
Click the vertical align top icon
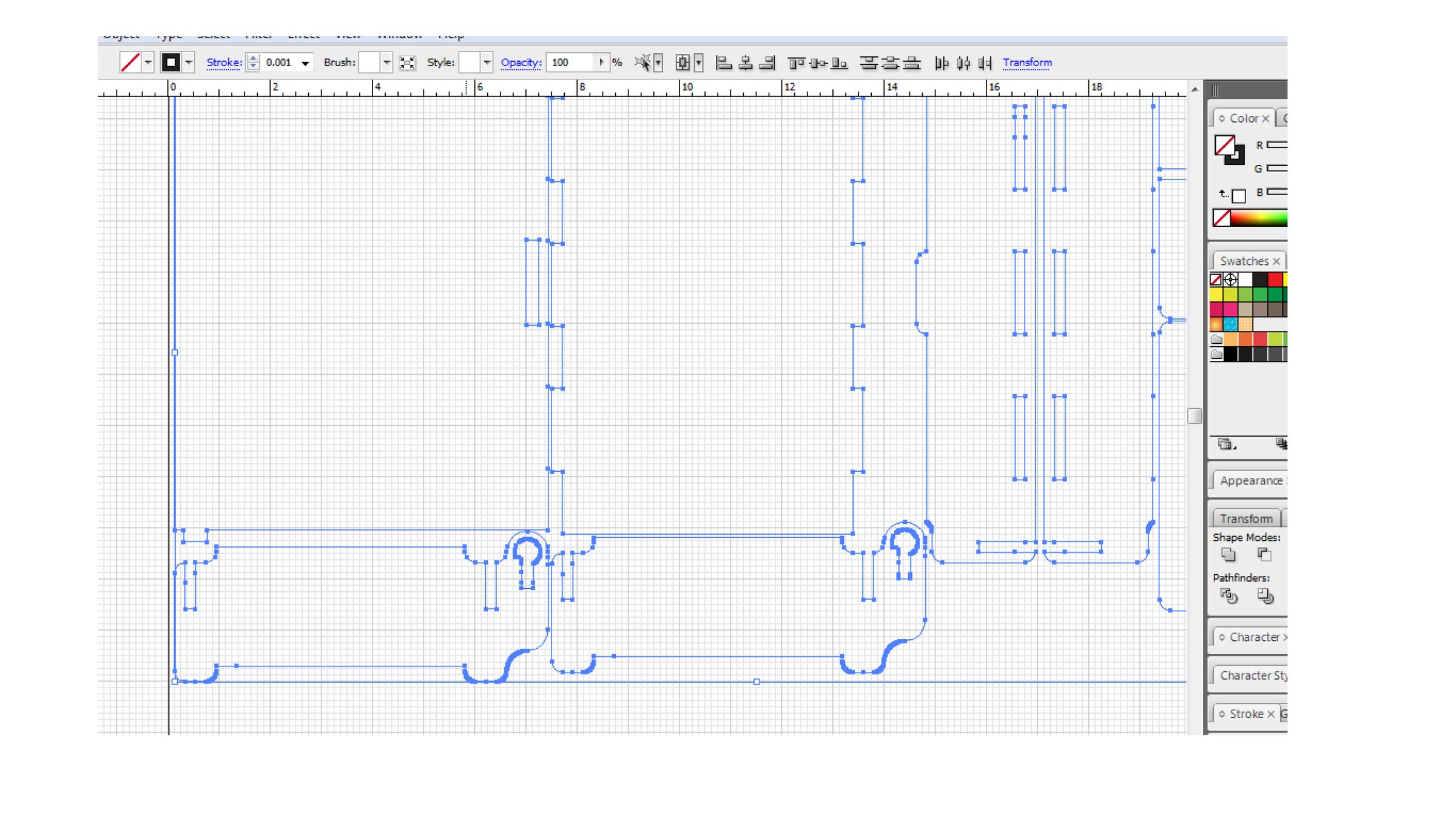click(796, 62)
